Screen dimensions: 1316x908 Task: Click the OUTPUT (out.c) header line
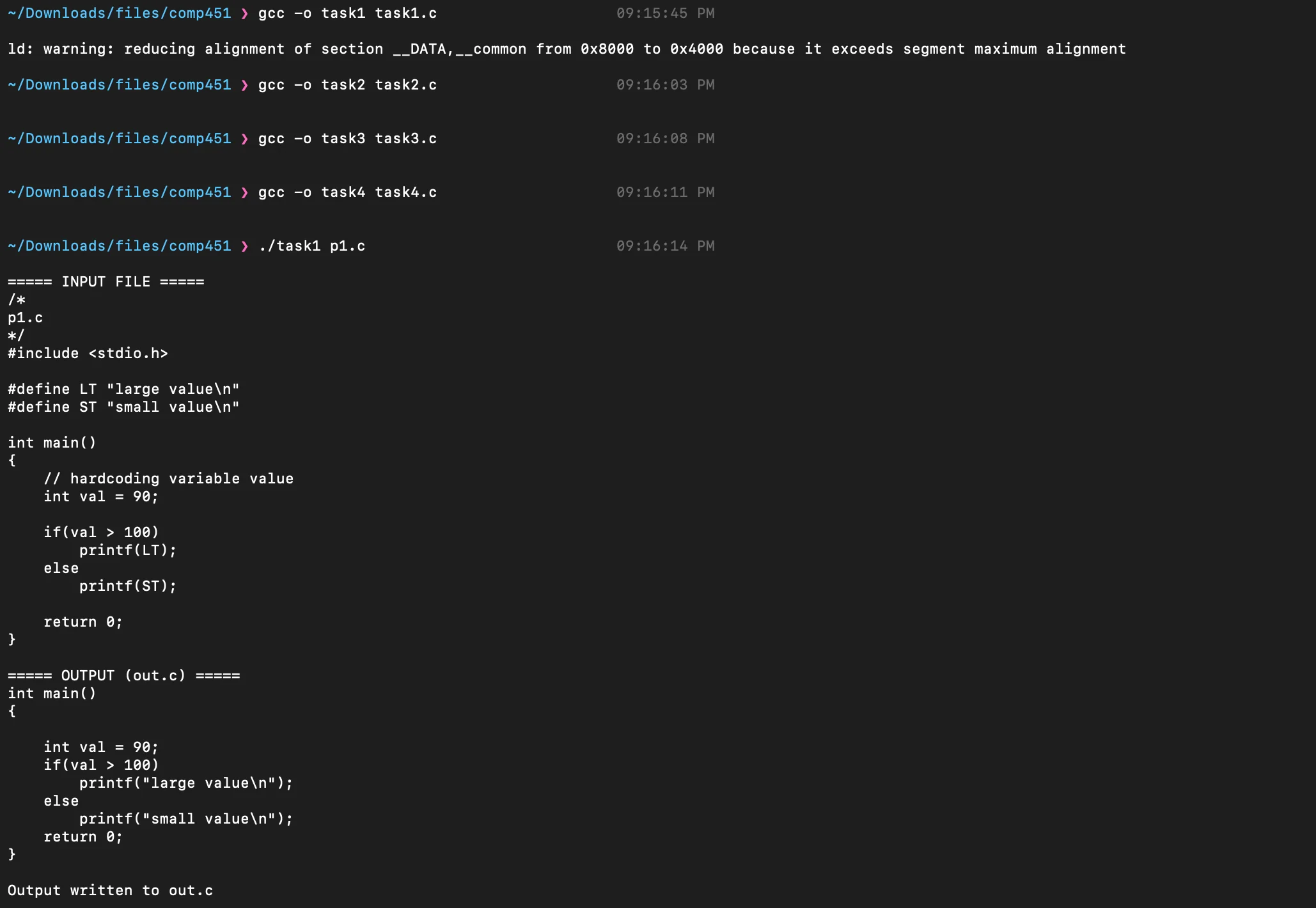[x=124, y=676]
